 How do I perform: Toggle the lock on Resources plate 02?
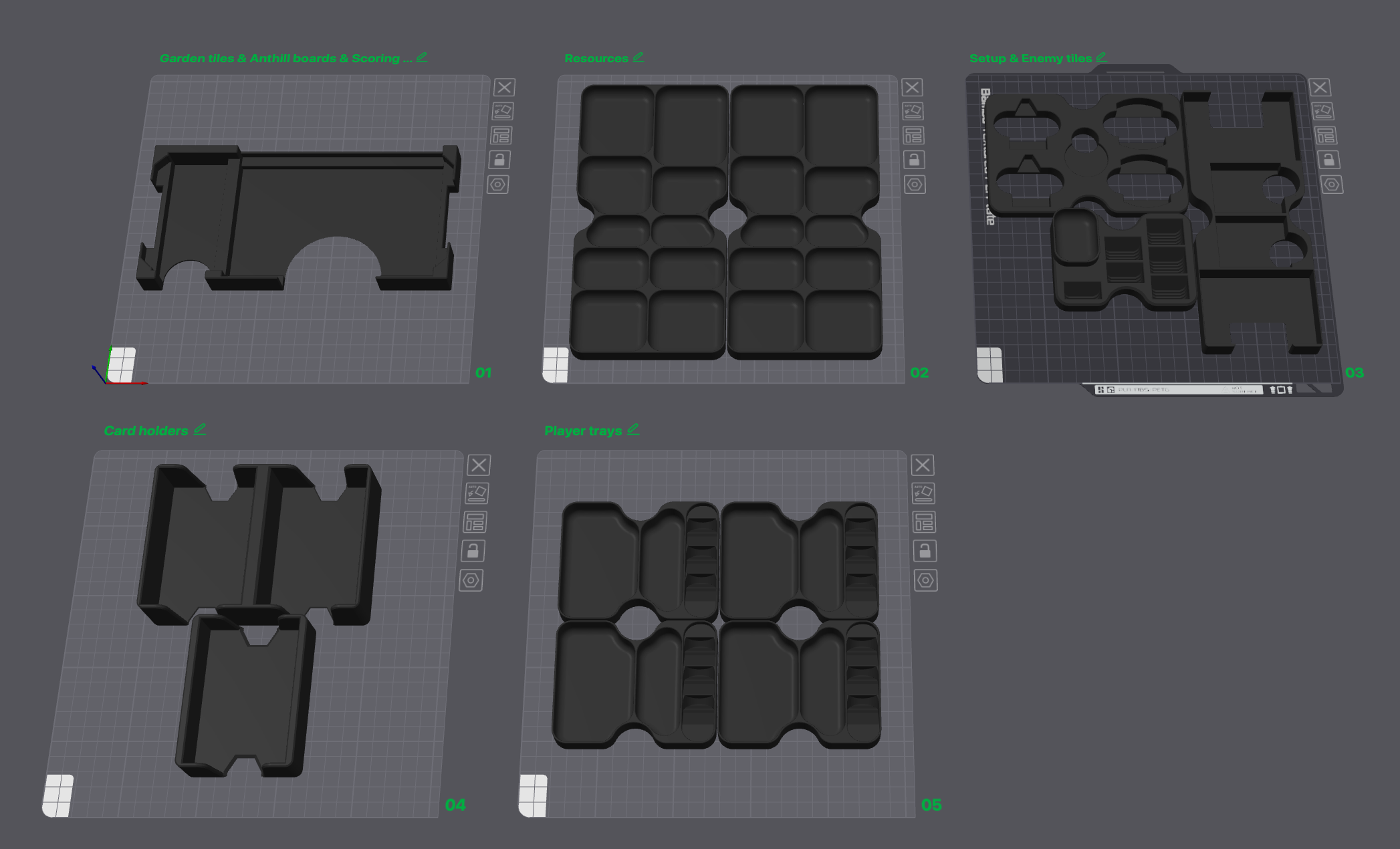click(914, 160)
